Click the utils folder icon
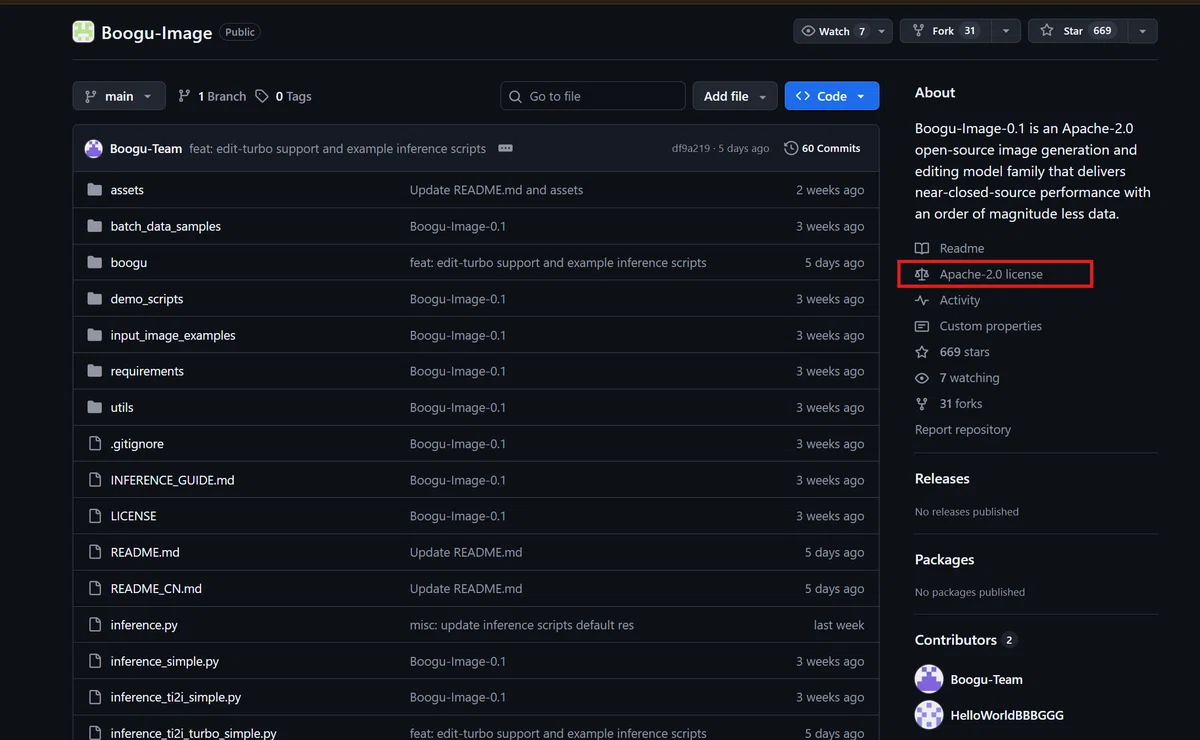Image resolution: width=1200 pixels, height=740 pixels. (x=95, y=407)
